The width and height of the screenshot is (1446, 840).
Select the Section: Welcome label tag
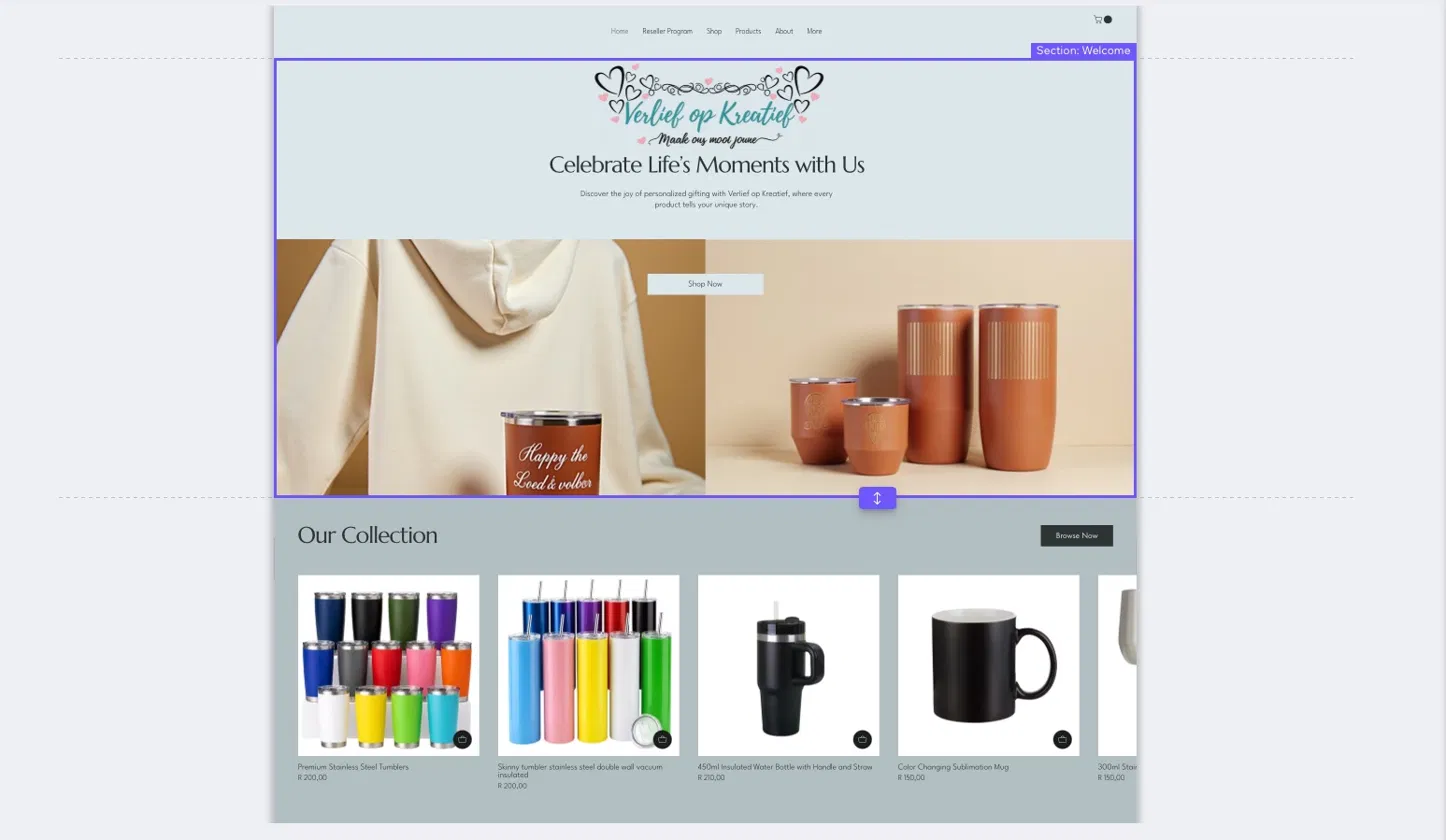click(x=1083, y=50)
